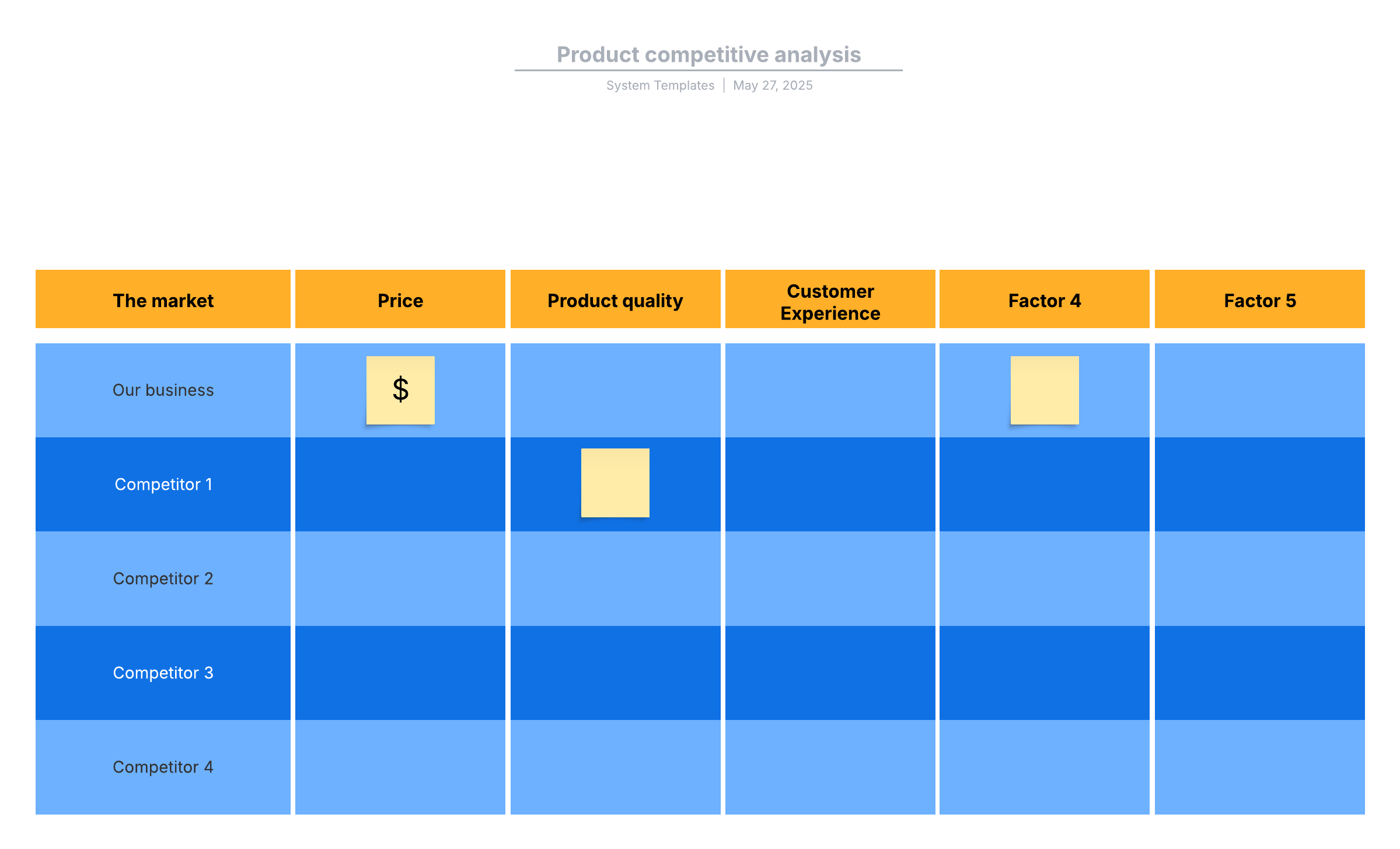Click the Factor 5 column header
This screenshot has width=1400, height=849.
click(1259, 300)
